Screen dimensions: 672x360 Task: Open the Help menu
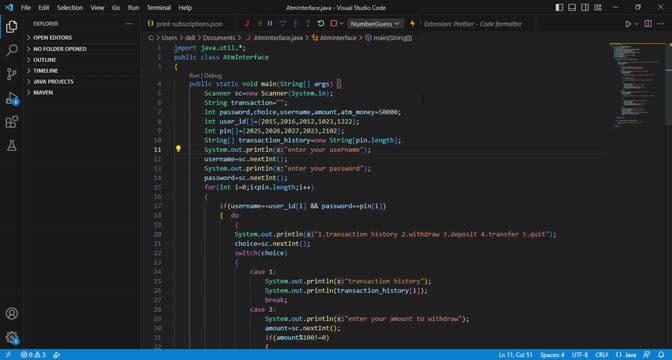185,8
